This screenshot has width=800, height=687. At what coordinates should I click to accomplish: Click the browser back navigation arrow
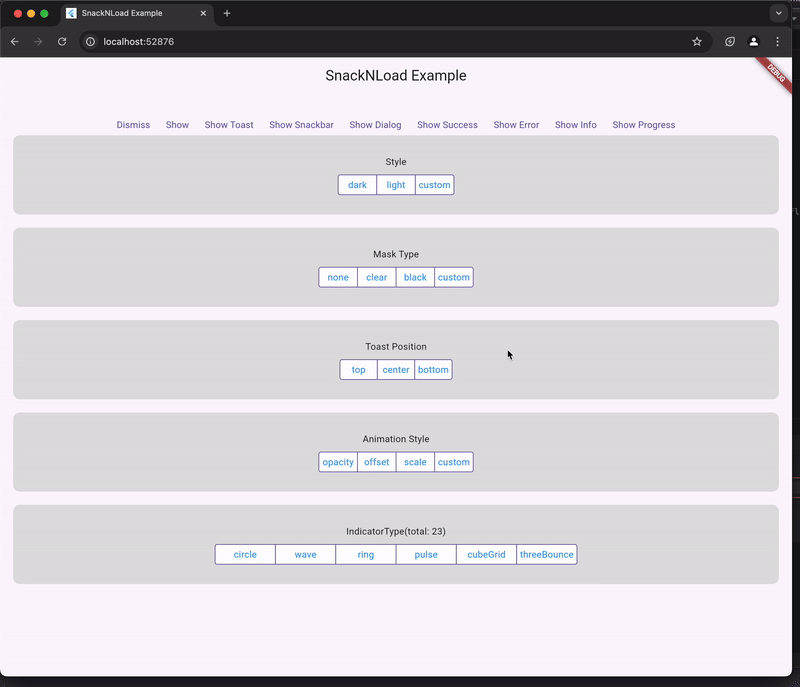(14, 42)
